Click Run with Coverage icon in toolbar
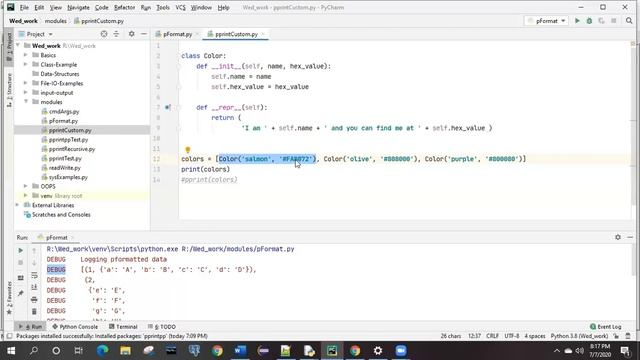This screenshot has width=640, height=360. pos(601,21)
